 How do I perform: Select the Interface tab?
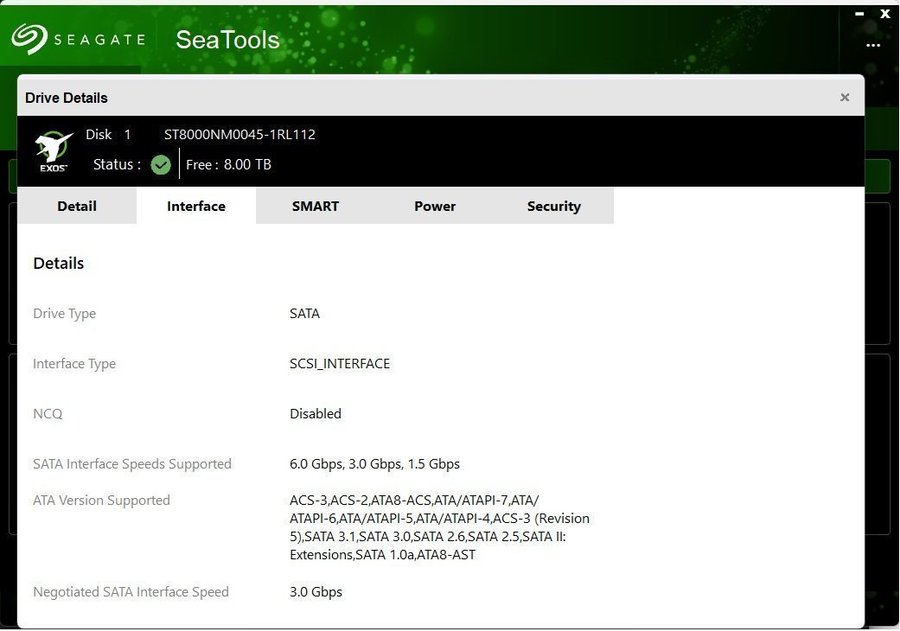[196, 206]
